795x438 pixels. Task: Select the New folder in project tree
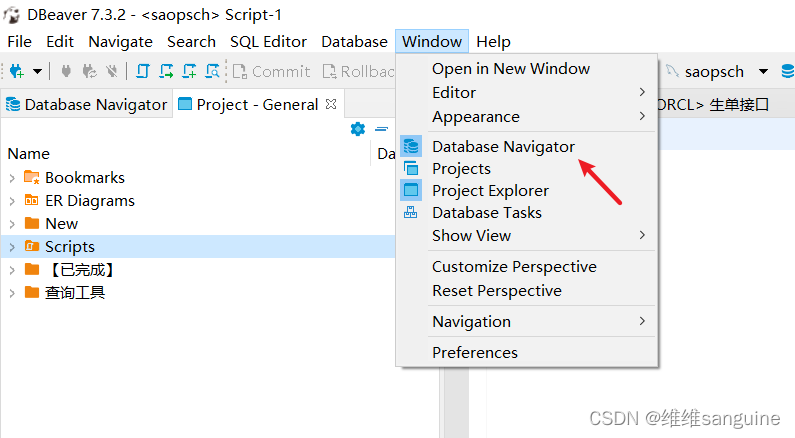tap(61, 224)
